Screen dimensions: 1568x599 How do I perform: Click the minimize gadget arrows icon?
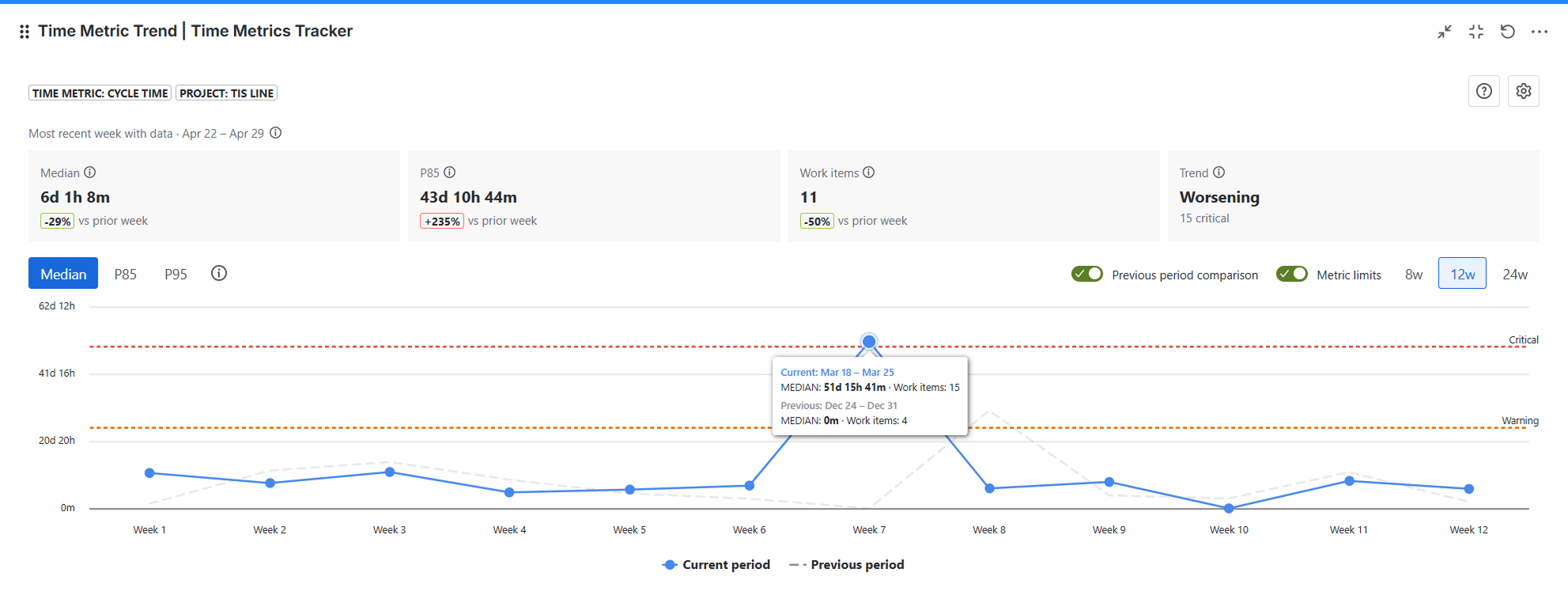(x=1445, y=32)
